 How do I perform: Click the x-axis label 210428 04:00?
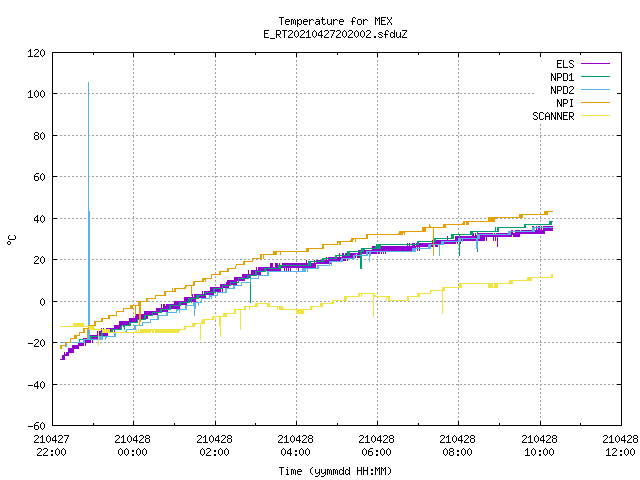[295, 446]
